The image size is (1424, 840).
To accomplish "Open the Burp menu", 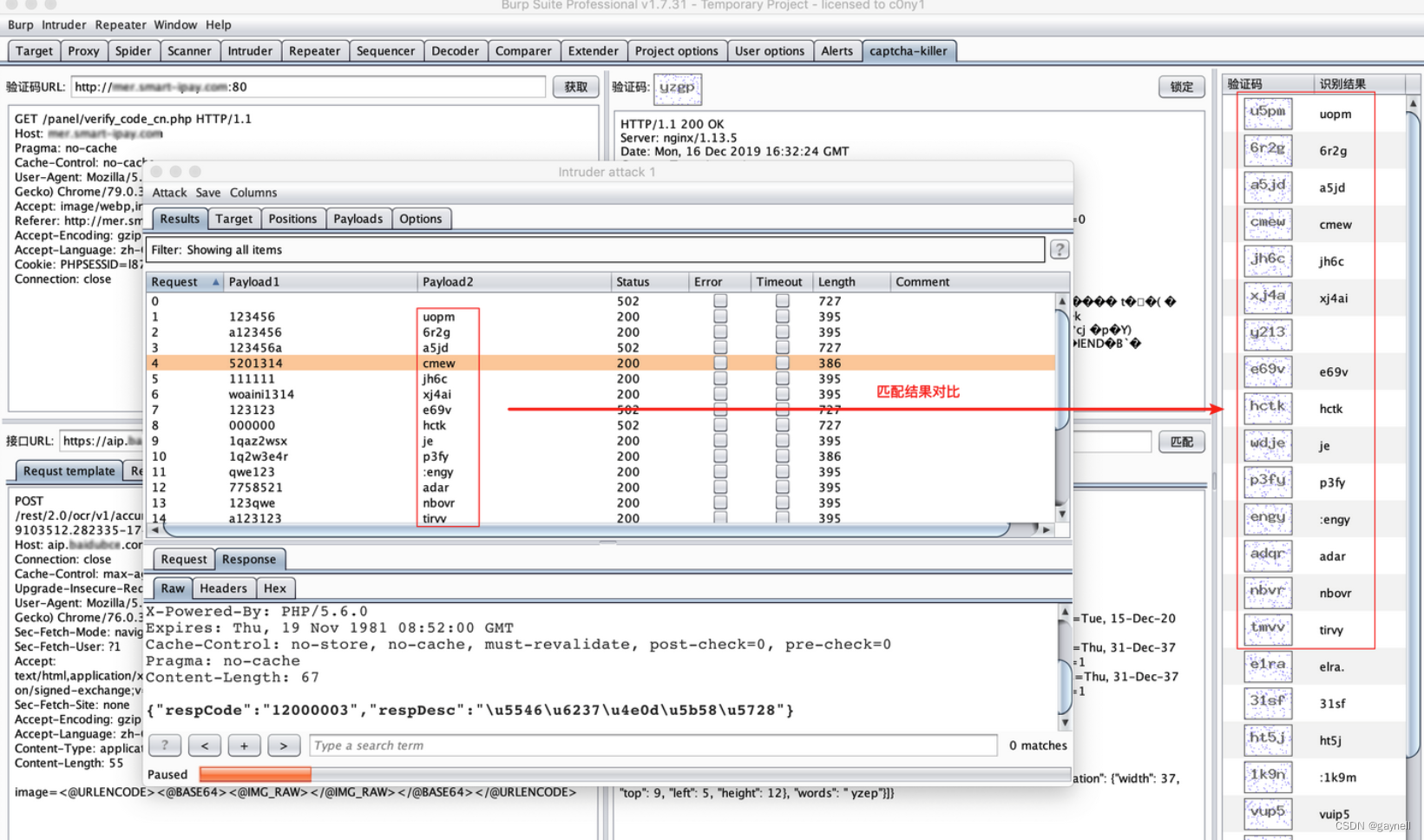I will pos(21,25).
